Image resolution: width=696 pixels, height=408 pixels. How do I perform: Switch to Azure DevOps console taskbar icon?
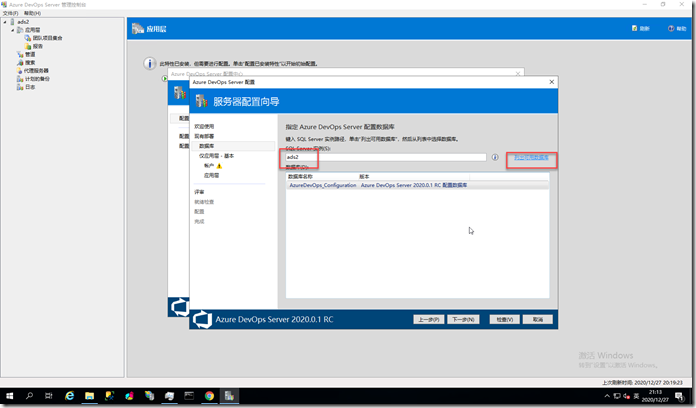pyautogui.click(x=229, y=396)
